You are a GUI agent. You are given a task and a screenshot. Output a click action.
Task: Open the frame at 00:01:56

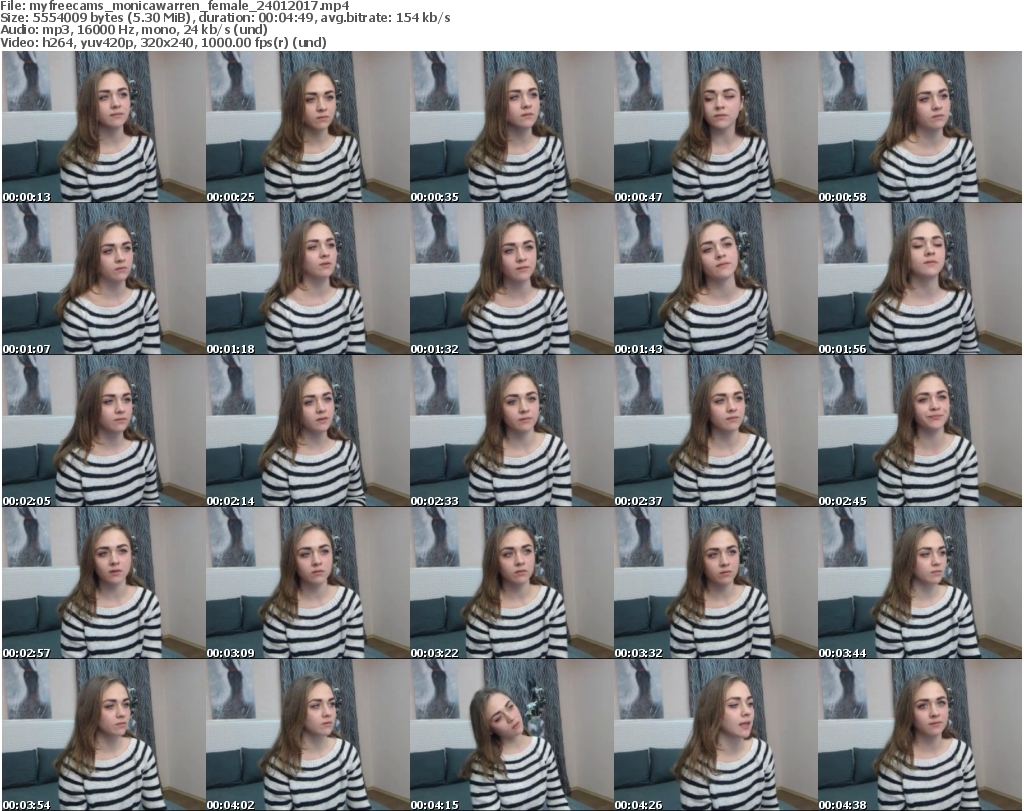click(920, 279)
